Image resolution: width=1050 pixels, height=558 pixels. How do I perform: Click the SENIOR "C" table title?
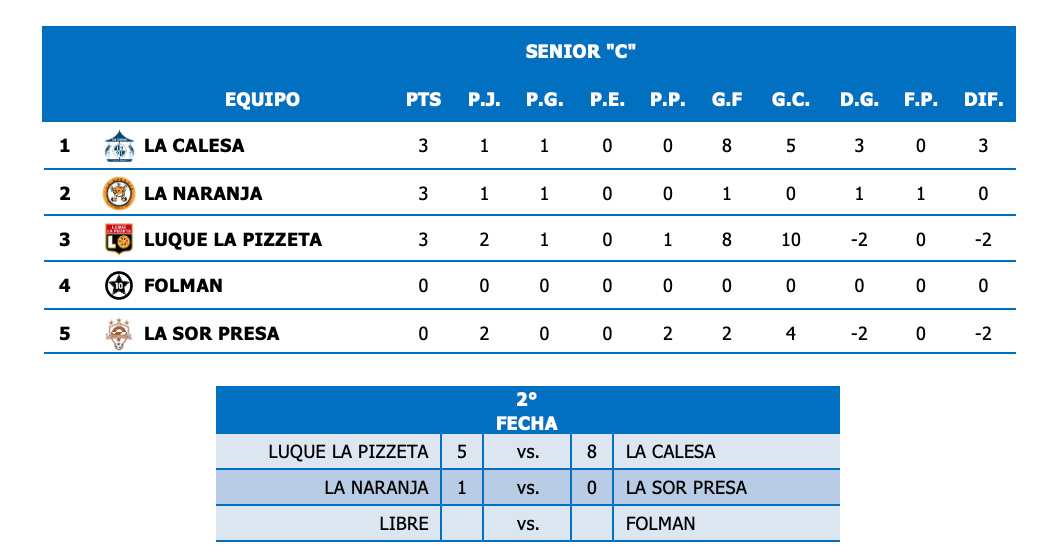click(581, 51)
